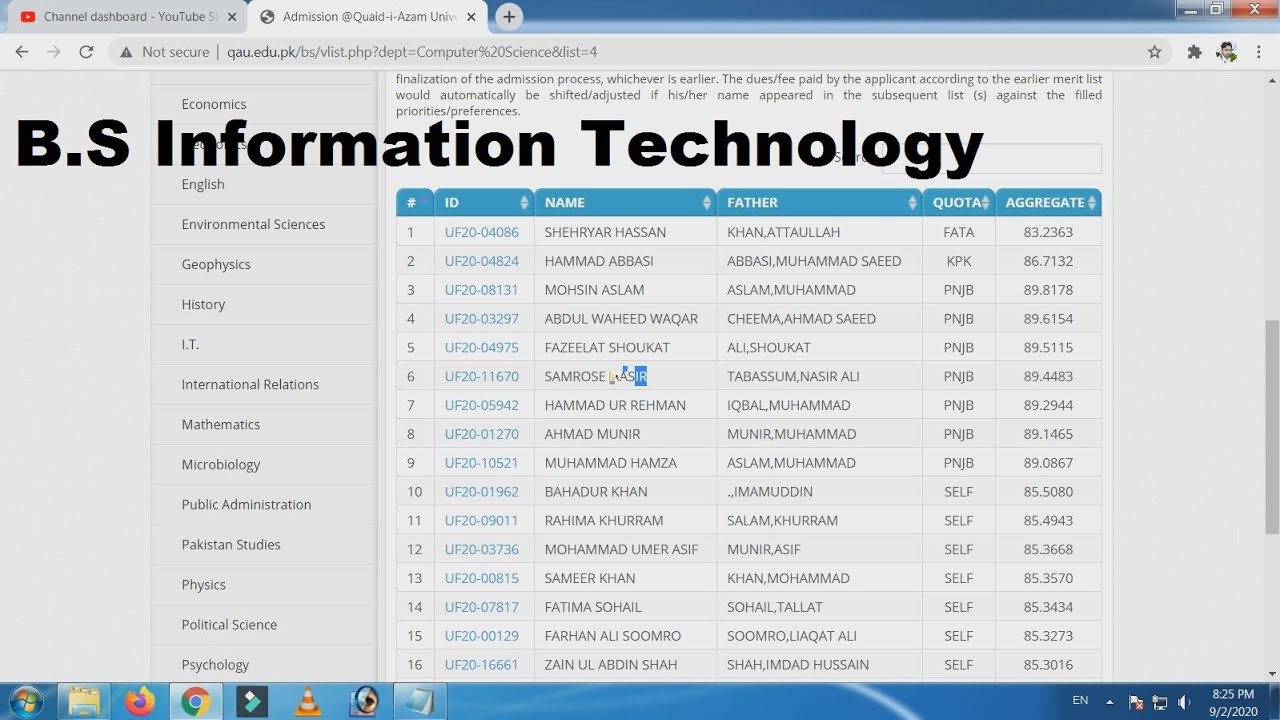
Task: Open applicant ID UF20-11670
Action: point(482,376)
